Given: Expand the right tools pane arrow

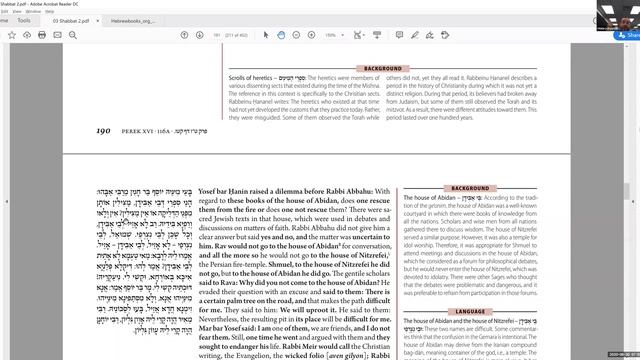Looking at the screenshot, I should (x=633, y=202).
